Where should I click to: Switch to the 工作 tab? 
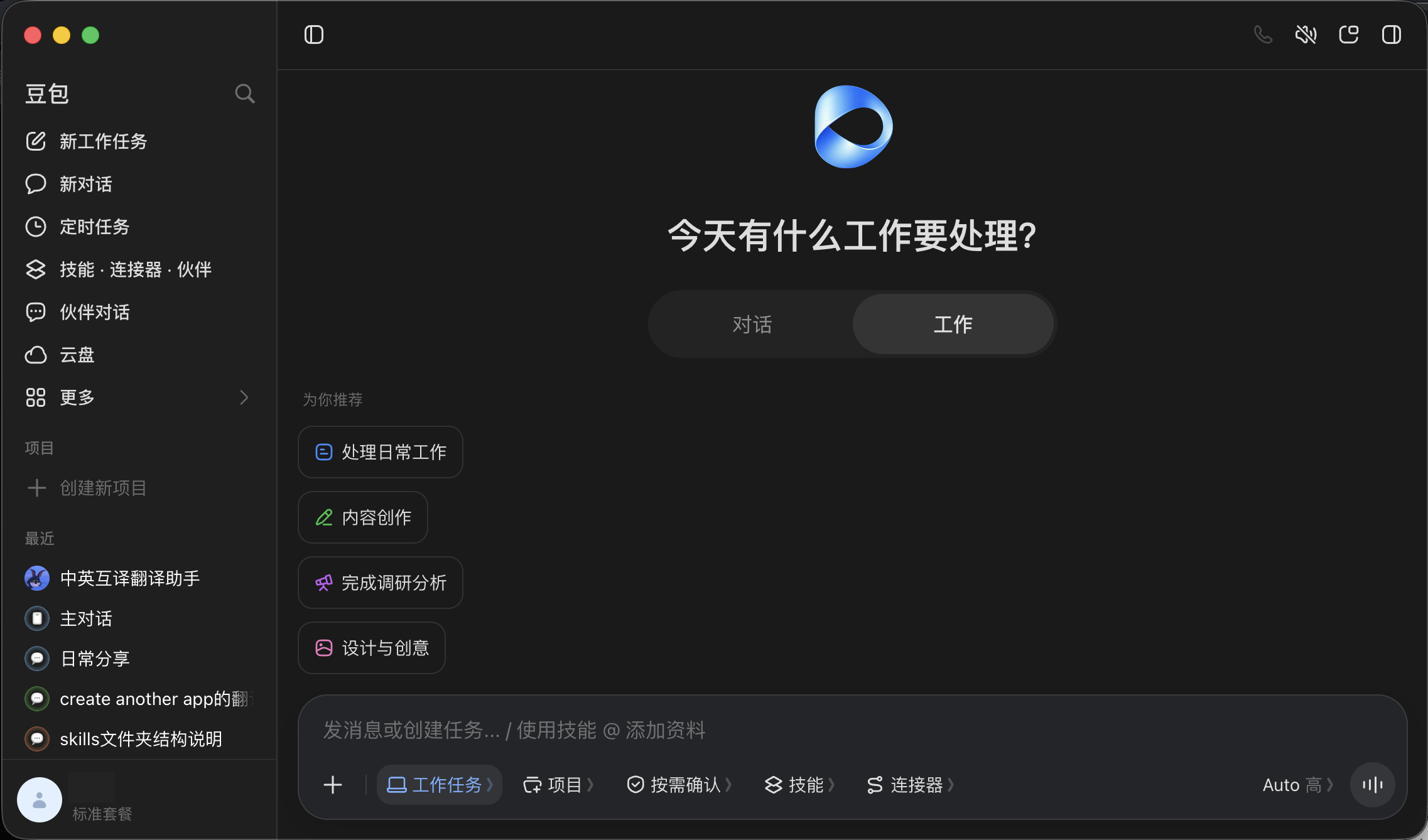(953, 324)
